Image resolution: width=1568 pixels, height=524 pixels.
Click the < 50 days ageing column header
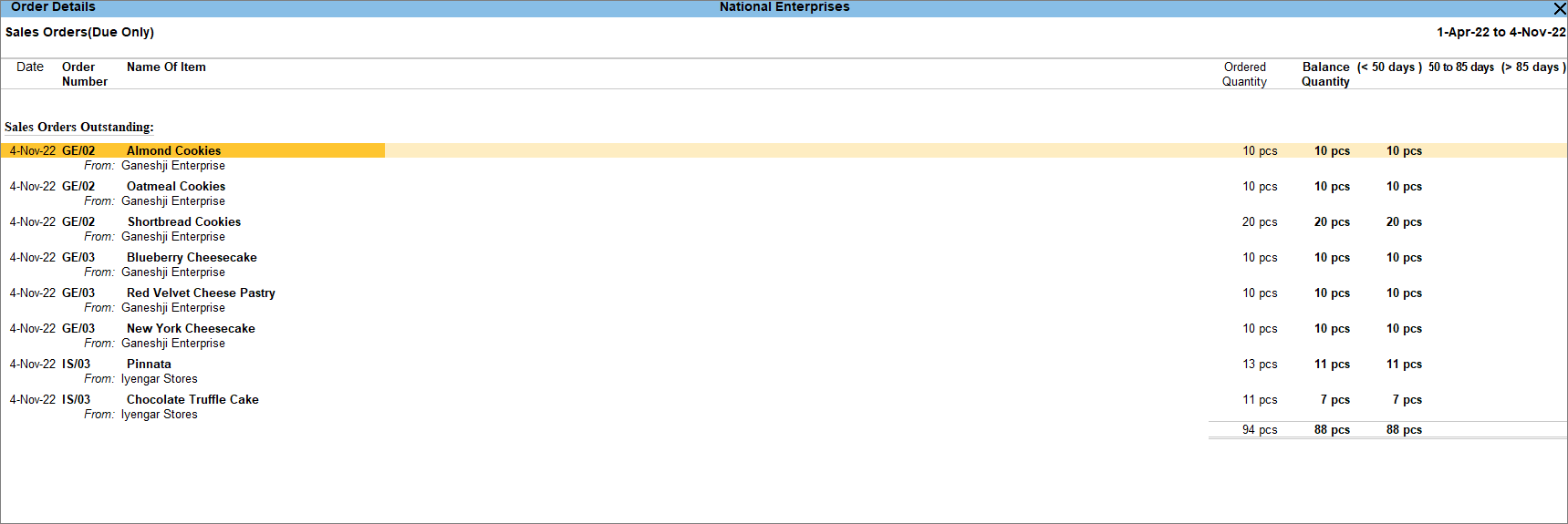tap(1389, 67)
